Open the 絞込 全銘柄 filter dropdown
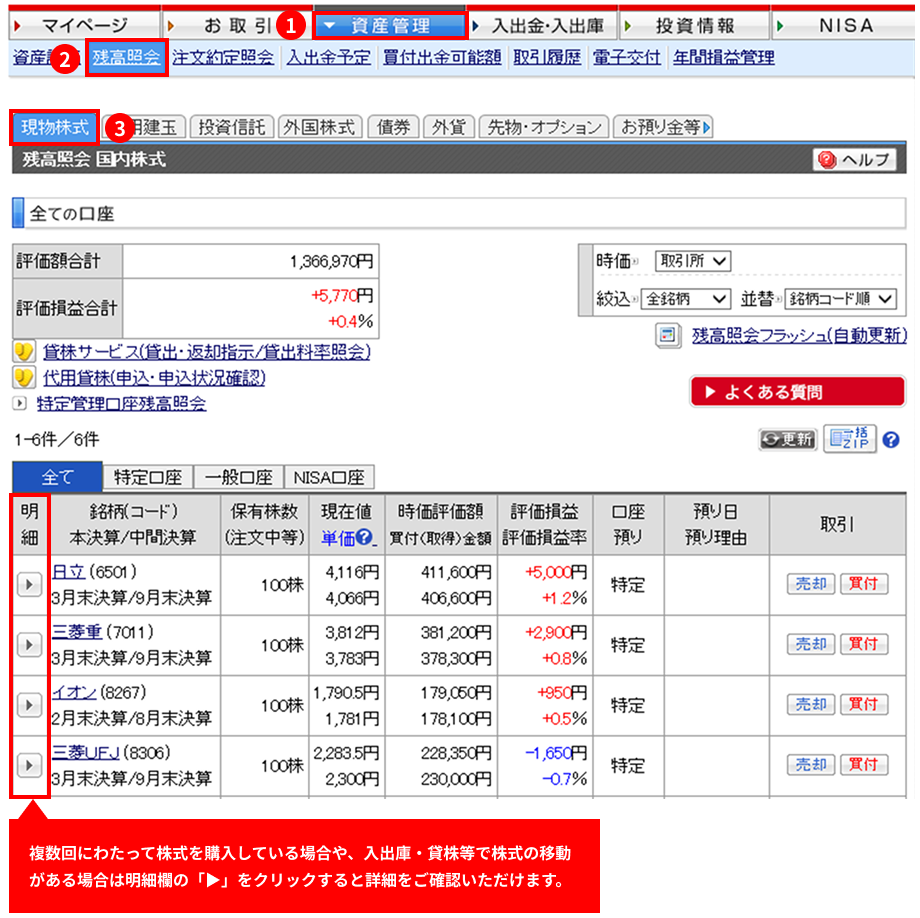Screen dimensions: 920x918 click(x=686, y=299)
